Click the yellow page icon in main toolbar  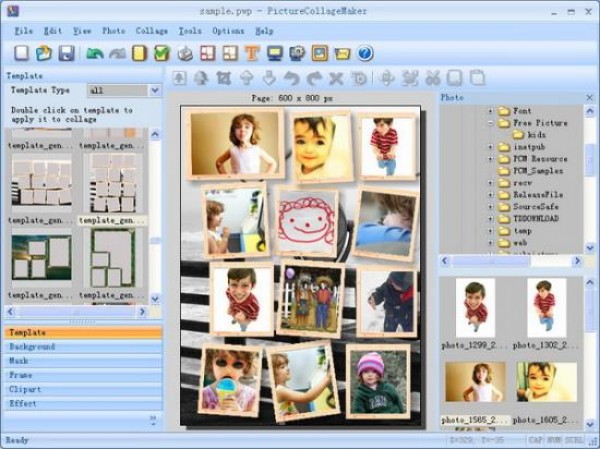coord(139,53)
